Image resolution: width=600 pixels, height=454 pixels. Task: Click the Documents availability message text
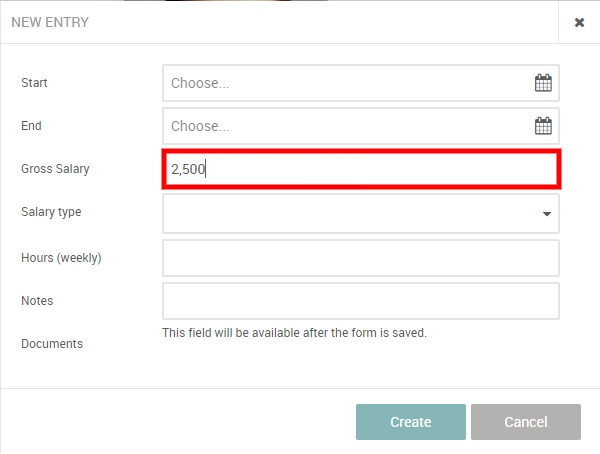[x=294, y=333]
